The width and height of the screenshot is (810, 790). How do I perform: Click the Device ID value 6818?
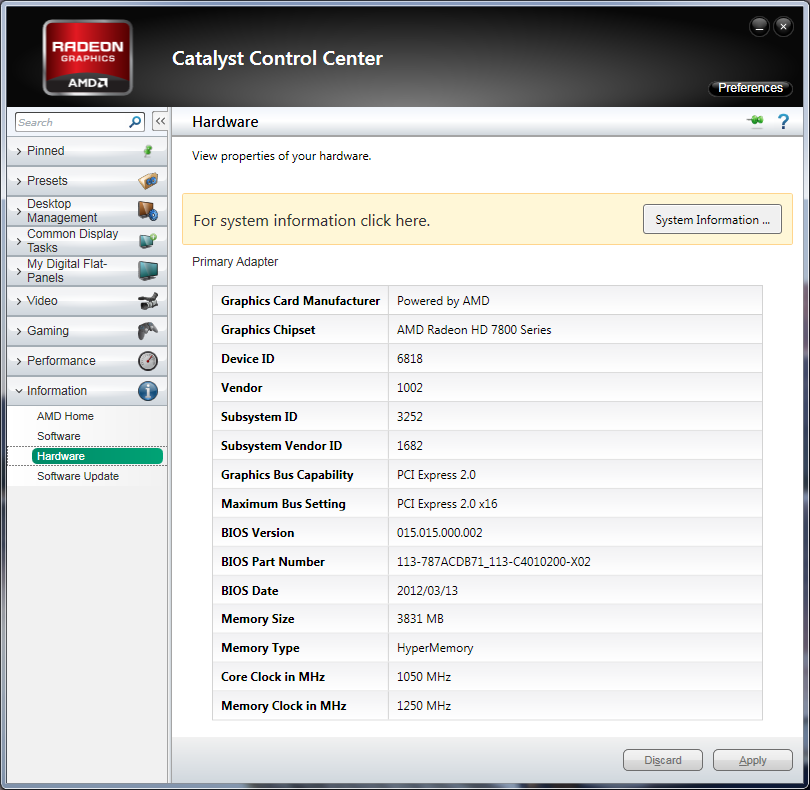click(410, 359)
